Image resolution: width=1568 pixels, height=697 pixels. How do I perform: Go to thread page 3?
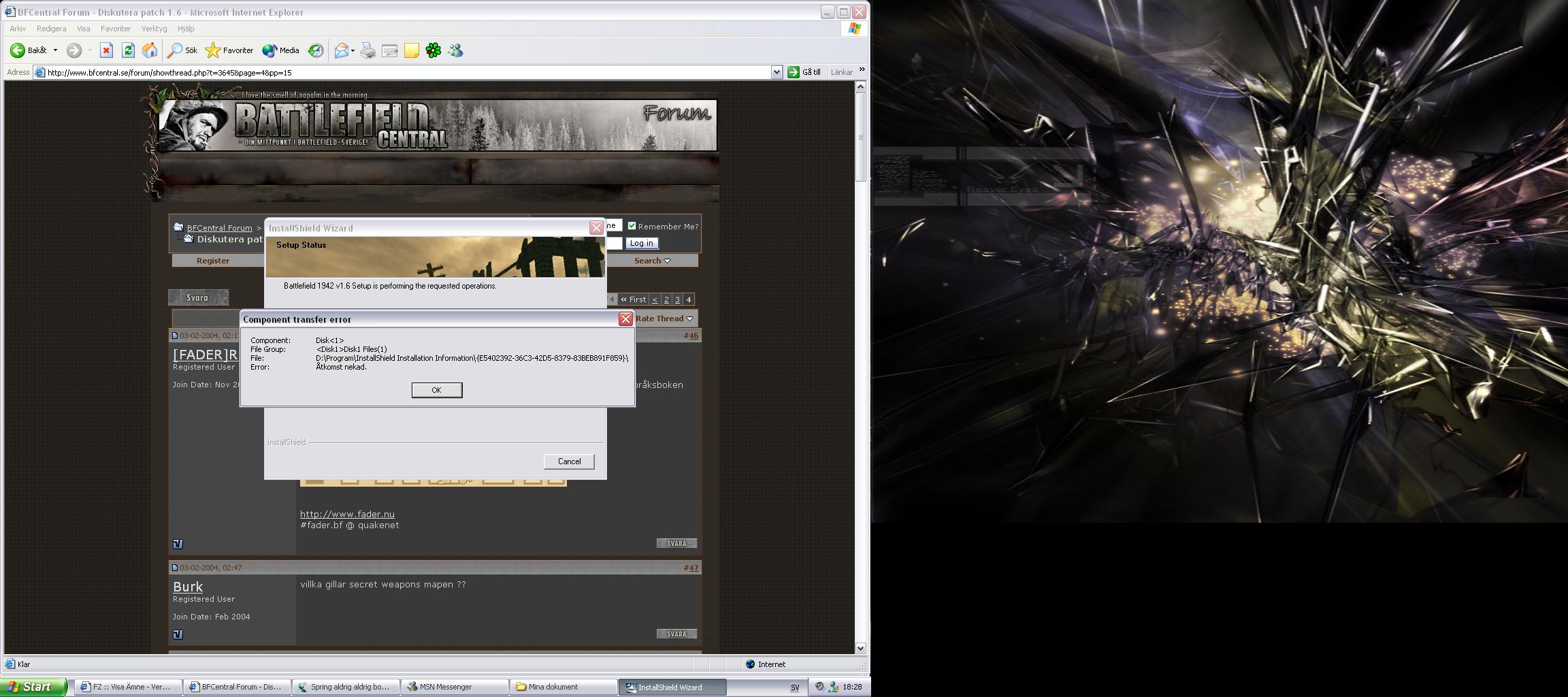[677, 299]
